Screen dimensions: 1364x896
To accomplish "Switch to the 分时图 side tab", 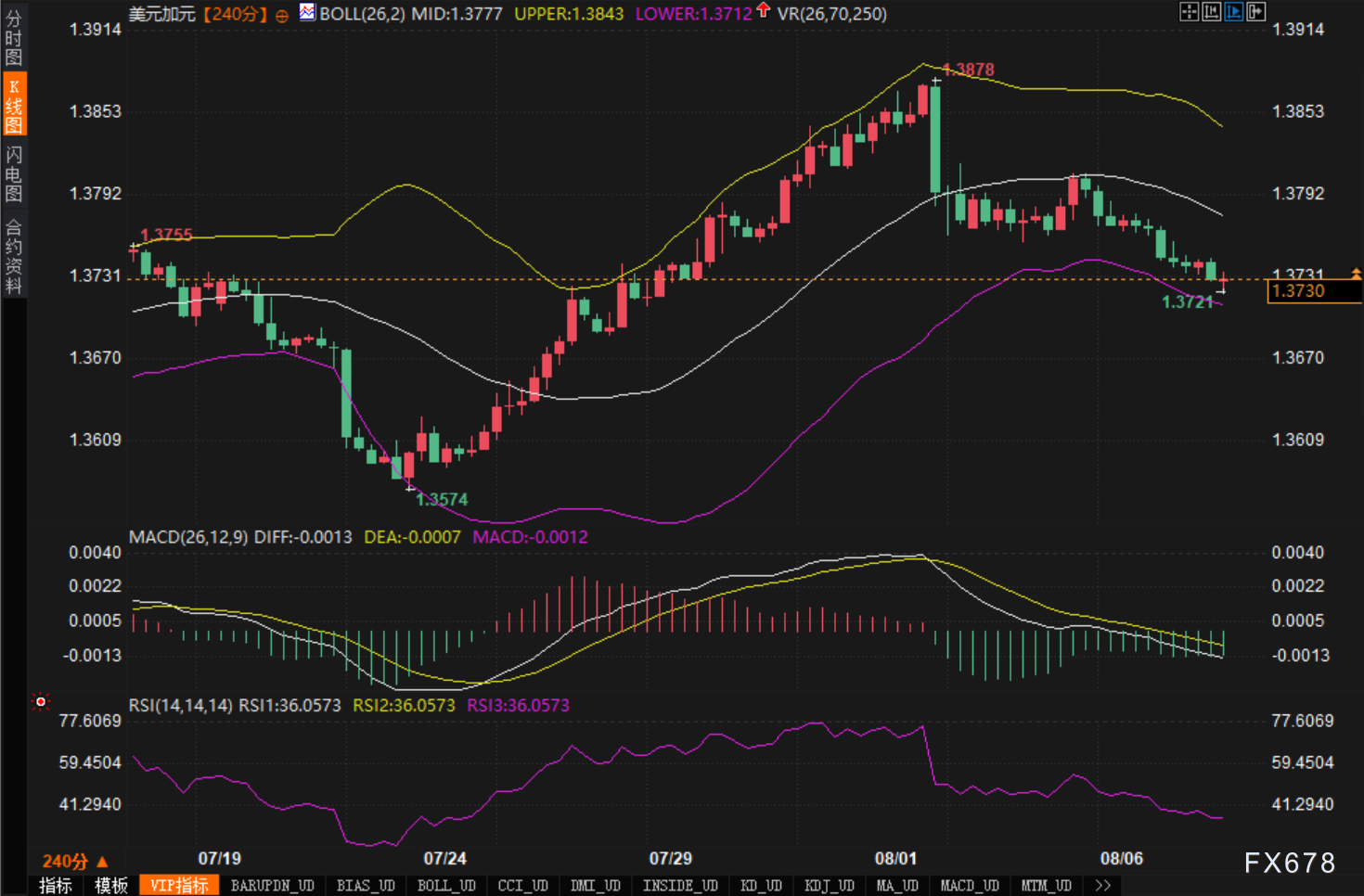I will pos(13,37).
